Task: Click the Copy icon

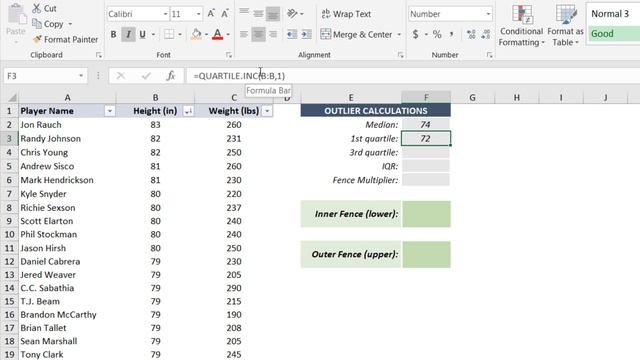Action: point(37,24)
